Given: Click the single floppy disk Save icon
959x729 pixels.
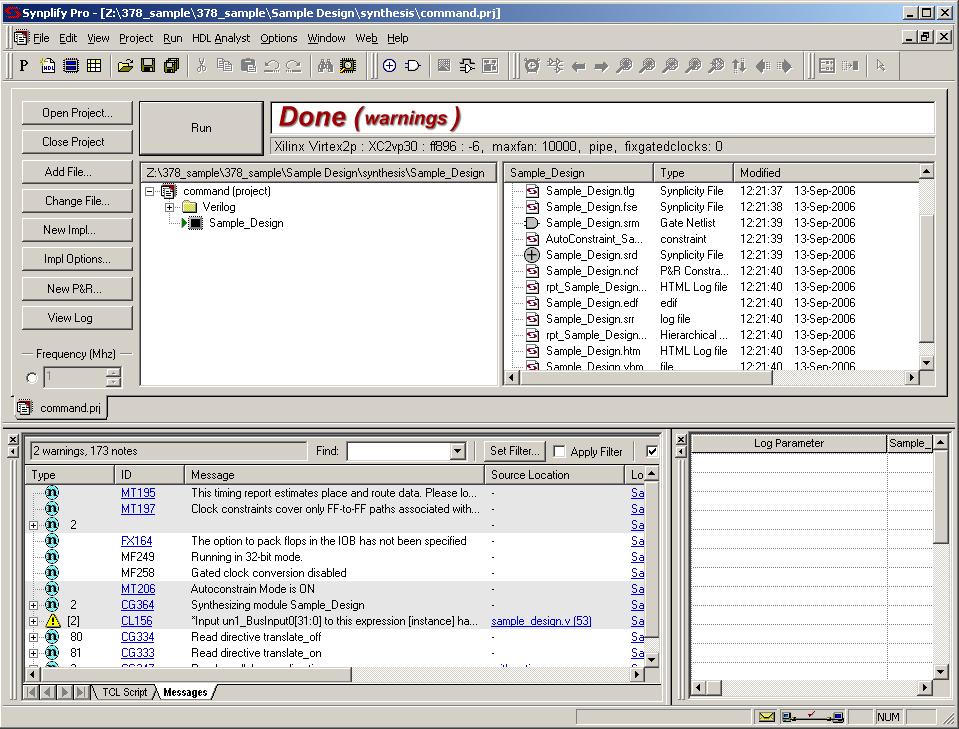Looking at the screenshot, I should 148,65.
